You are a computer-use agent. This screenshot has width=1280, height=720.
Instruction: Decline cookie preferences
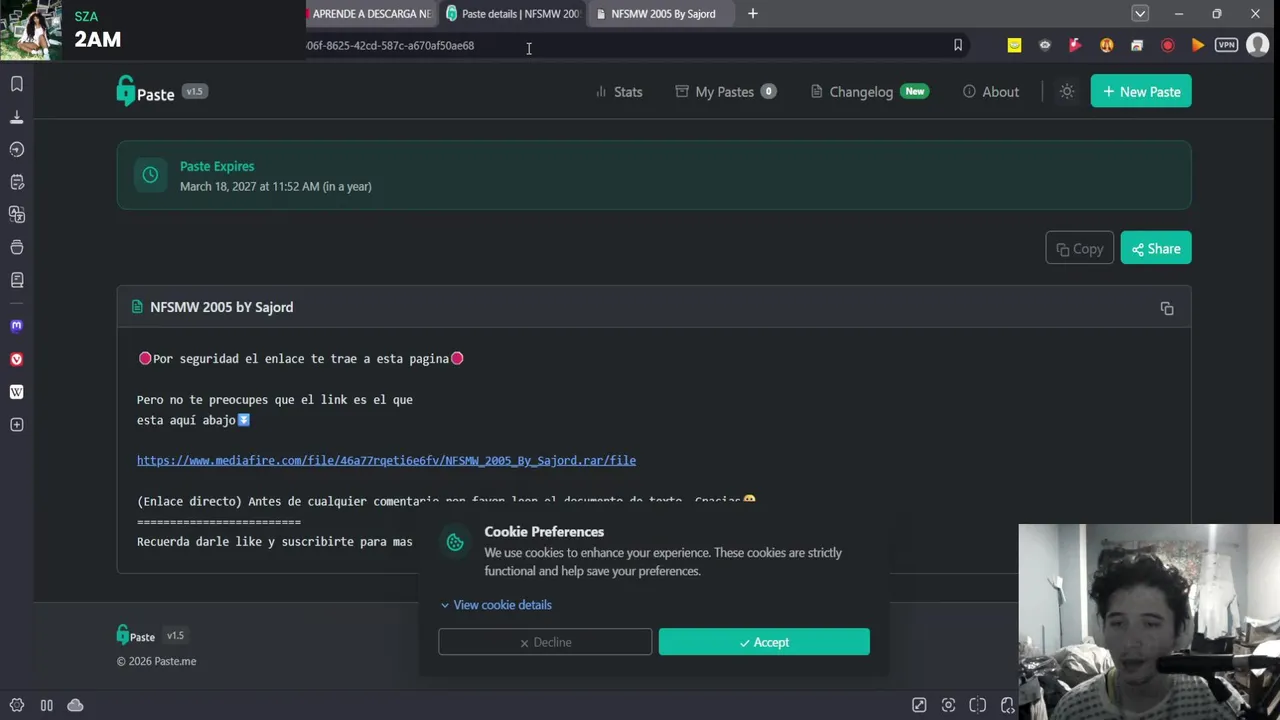tap(545, 642)
